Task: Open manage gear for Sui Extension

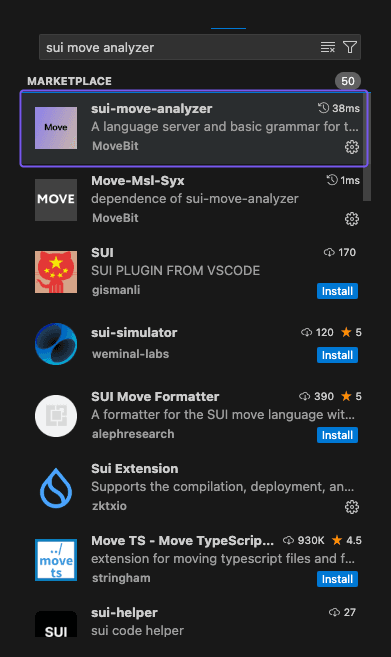Action: [352, 507]
